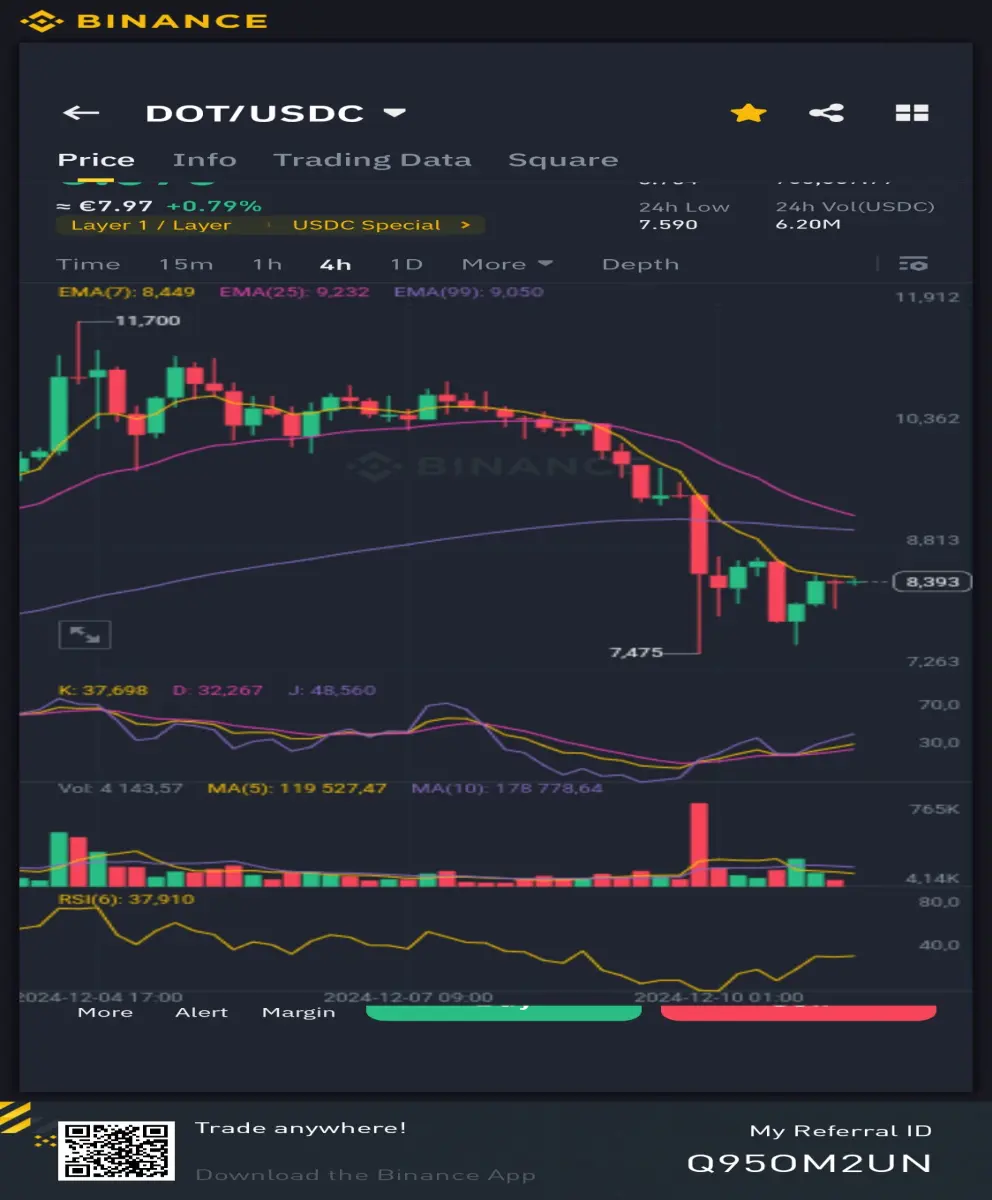992x1200 pixels.
Task: Open the Depth chart view
Action: 640,264
